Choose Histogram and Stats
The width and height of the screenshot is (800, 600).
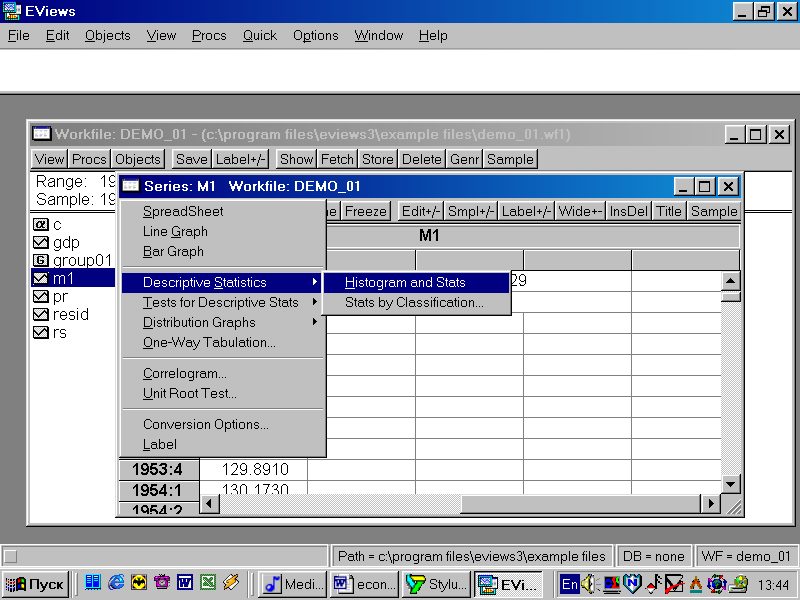pyautogui.click(x=416, y=283)
